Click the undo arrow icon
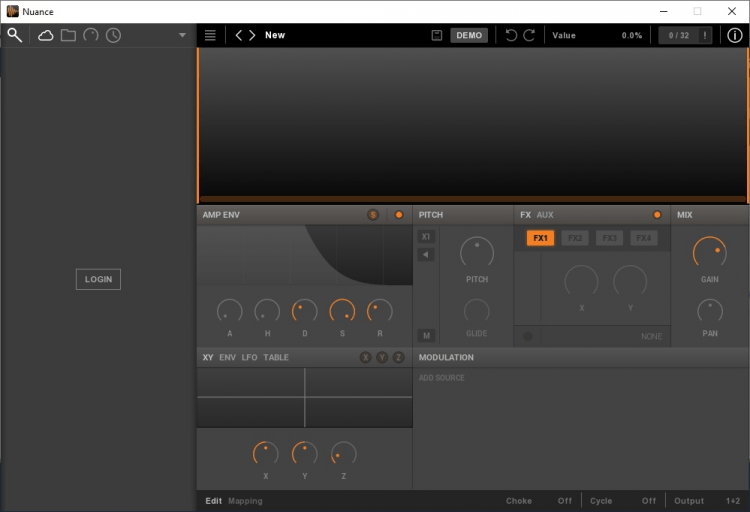The image size is (750, 512). point(511,35)
